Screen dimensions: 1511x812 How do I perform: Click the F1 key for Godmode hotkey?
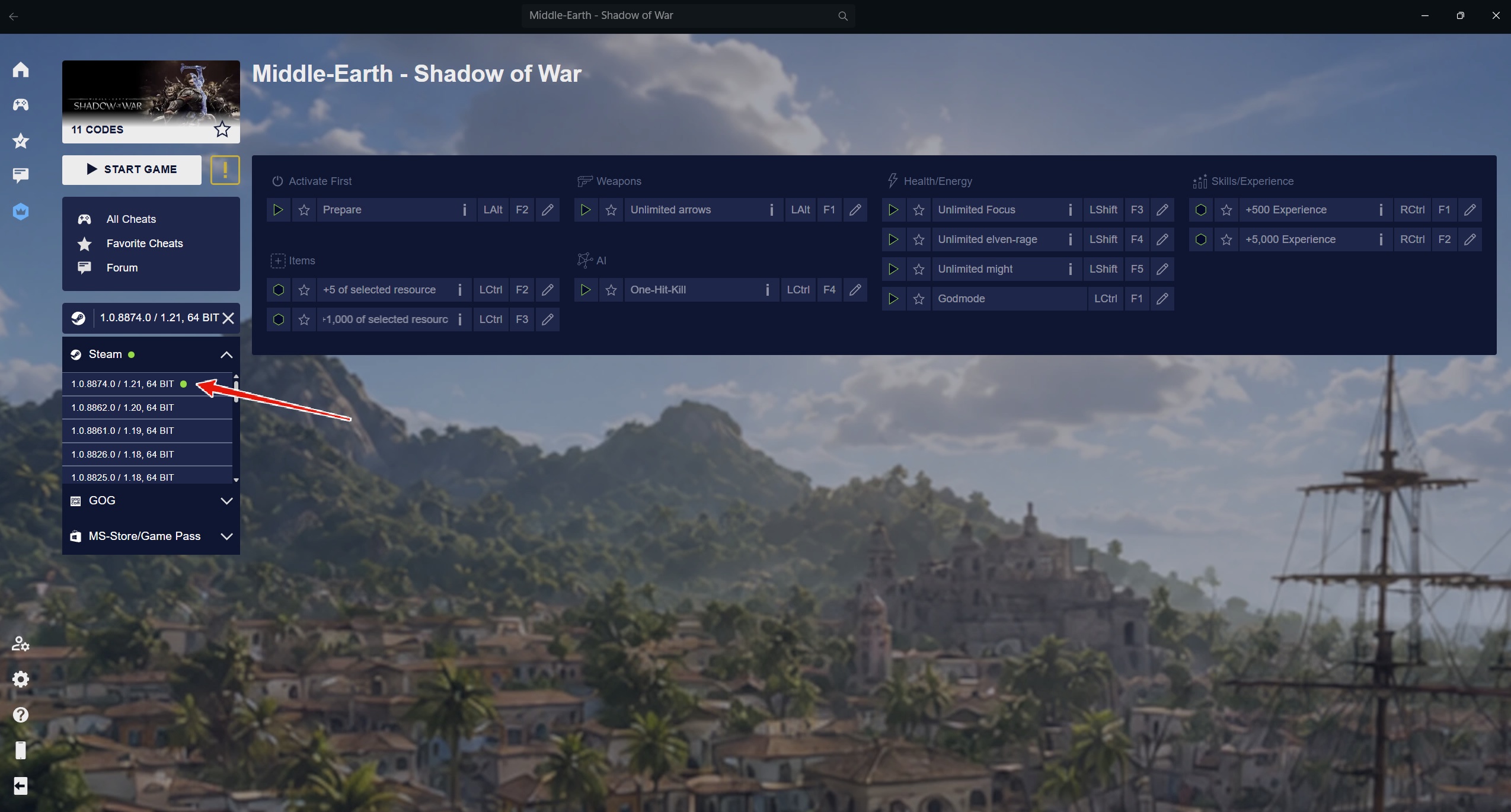(x=1137, y=299)
